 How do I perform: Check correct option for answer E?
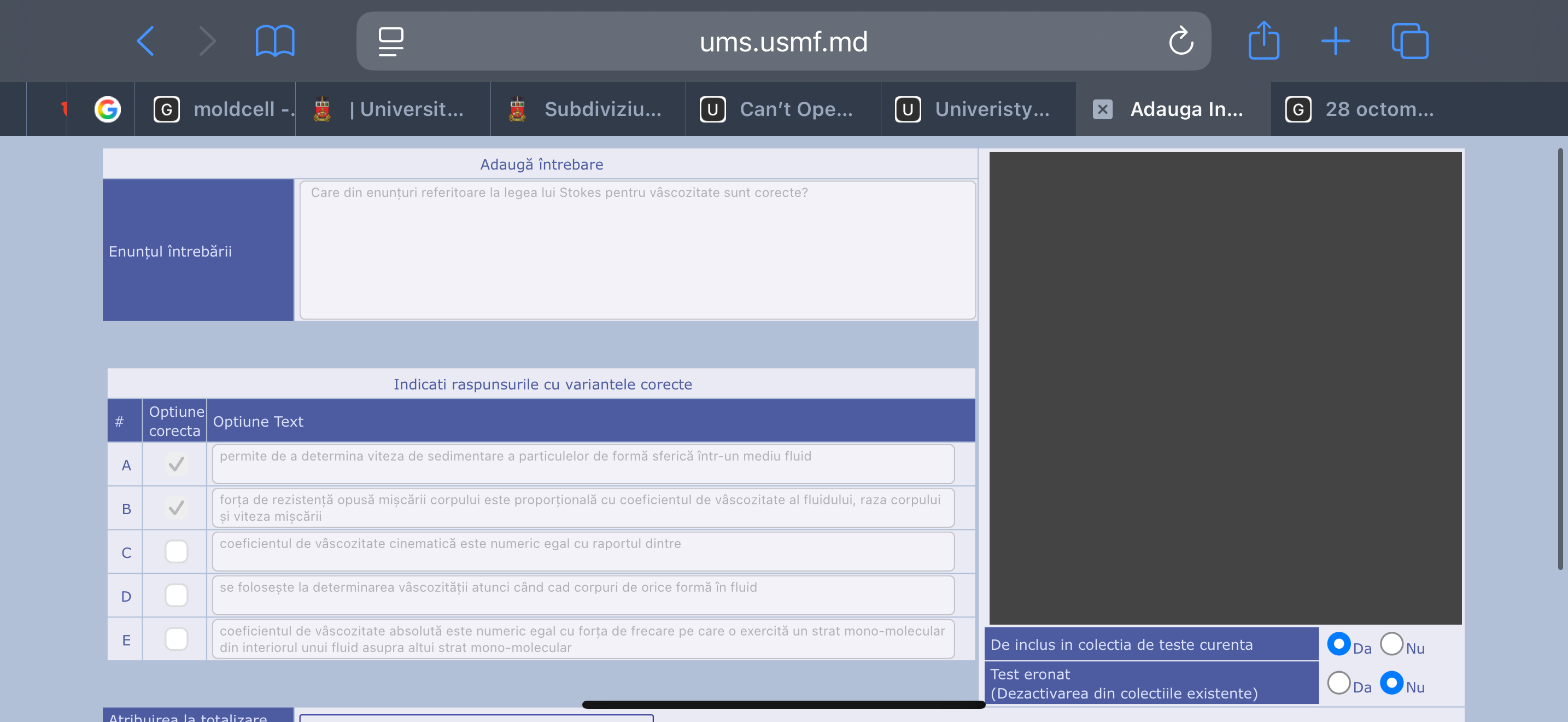(176, 639)
